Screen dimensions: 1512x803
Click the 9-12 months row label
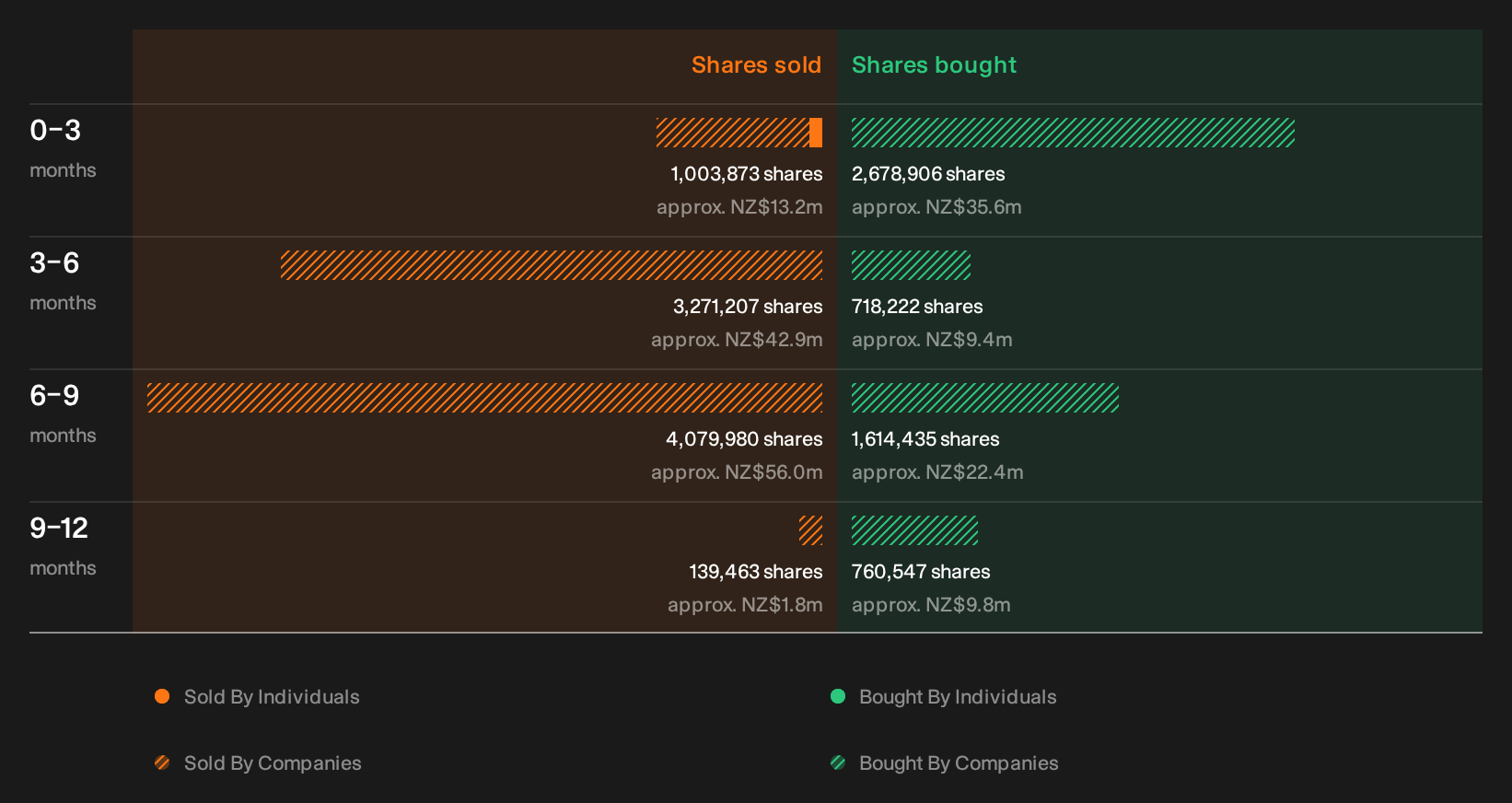pyautogui.click(x=63, y=547)
